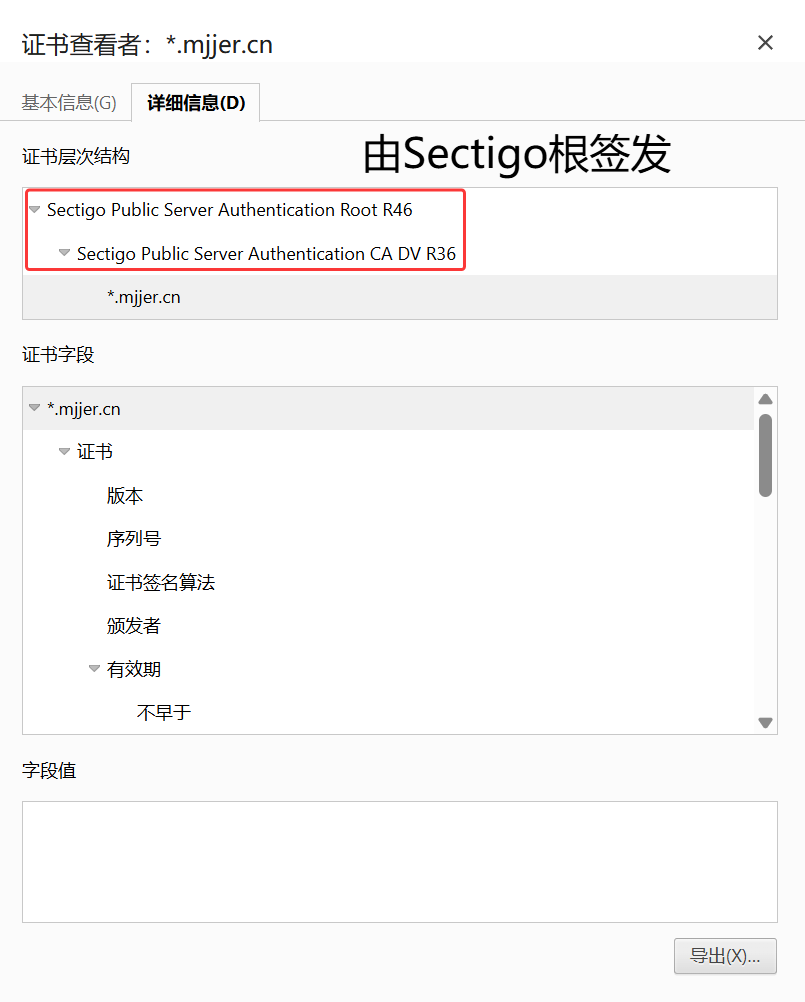
Task: Click the scrollbar down arrow
Action: (x=765, y=723)
